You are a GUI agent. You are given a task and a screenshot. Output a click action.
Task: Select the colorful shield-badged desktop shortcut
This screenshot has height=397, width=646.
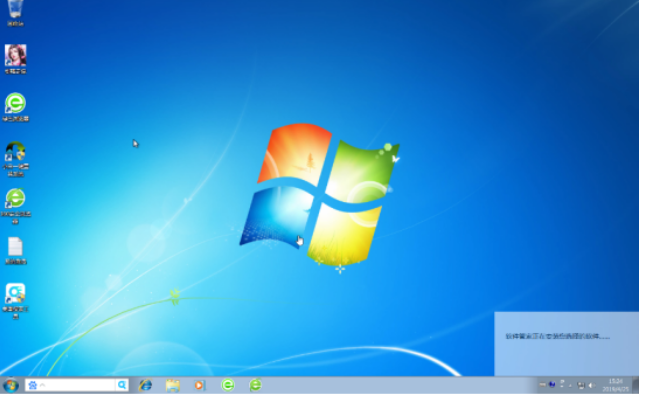click(x=16, y=159)
